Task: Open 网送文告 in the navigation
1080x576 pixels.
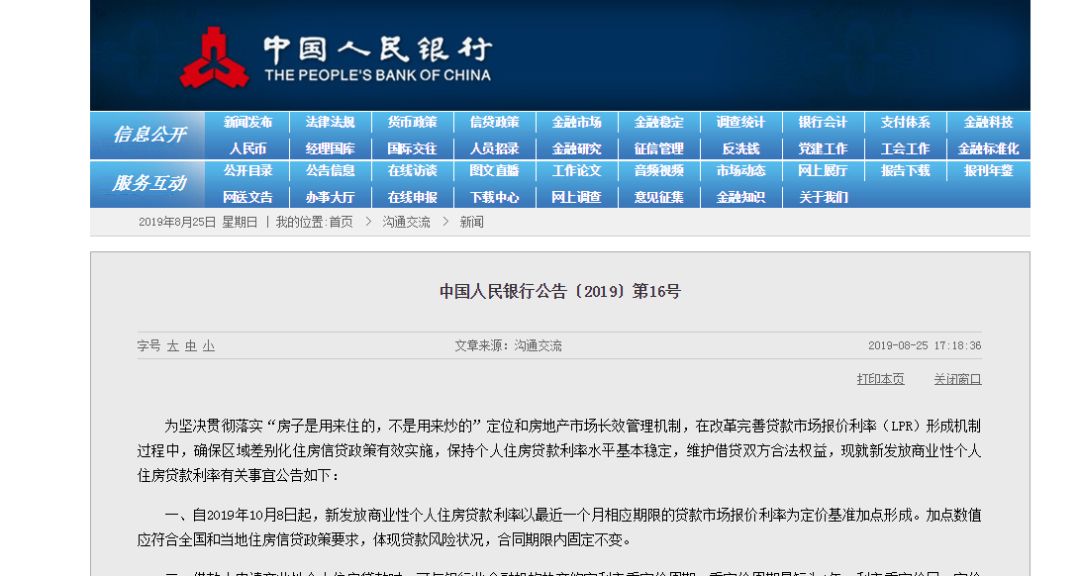Action: point(248,197)
